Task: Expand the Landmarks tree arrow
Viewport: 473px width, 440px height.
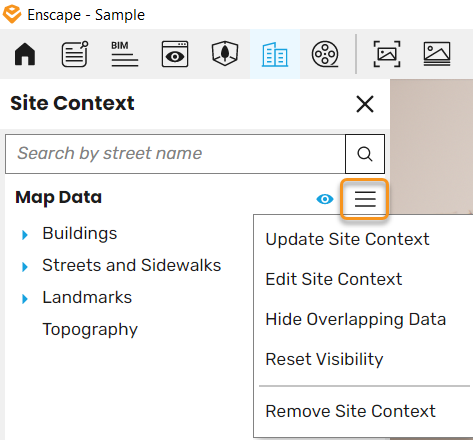Action: (25, 299)
